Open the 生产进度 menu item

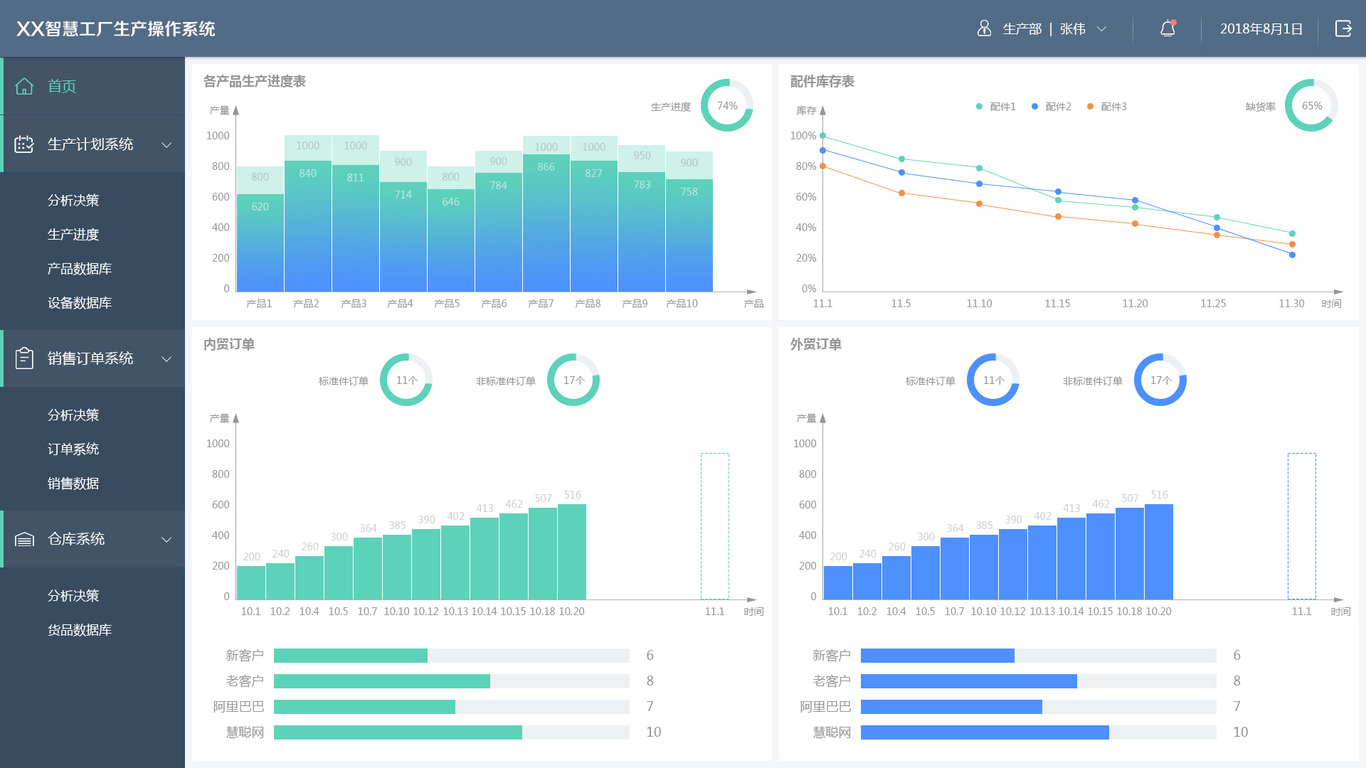73,234
